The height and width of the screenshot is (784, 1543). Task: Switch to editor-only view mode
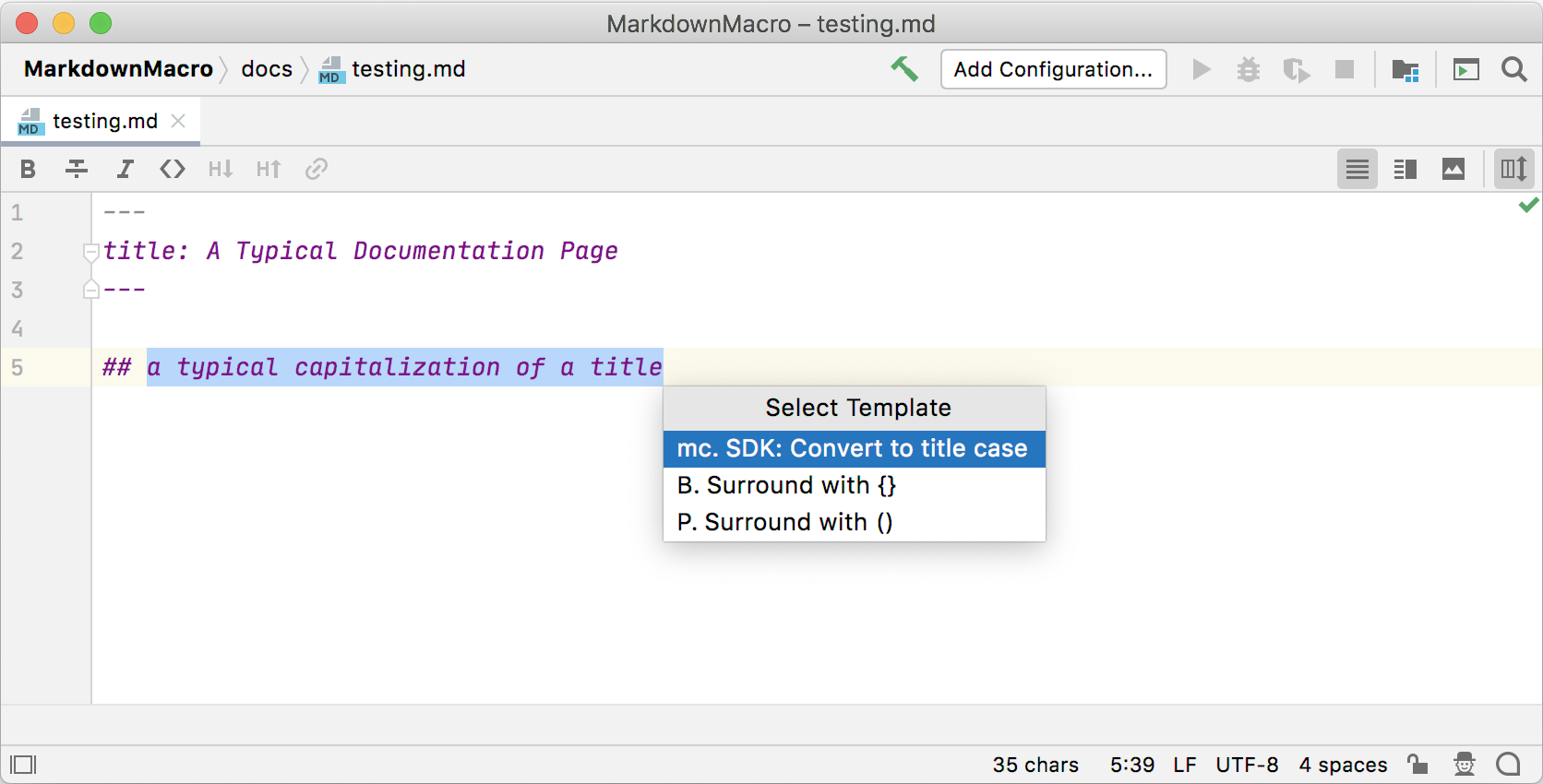1357,170
